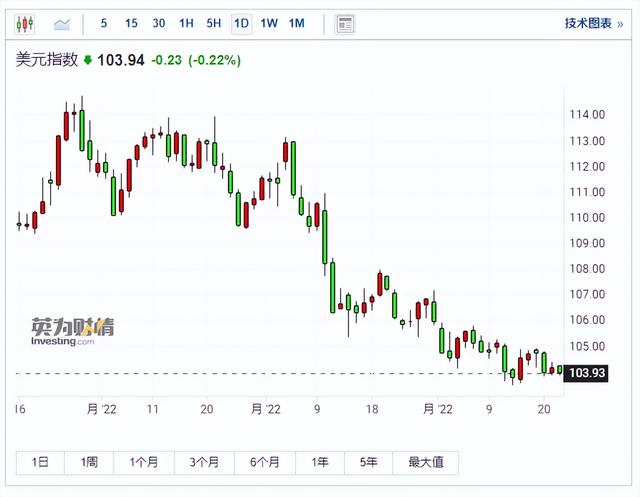640x497 pixels.
Task: Set the range to 5年
Action: pyautogui.click(x=368, y=462)
